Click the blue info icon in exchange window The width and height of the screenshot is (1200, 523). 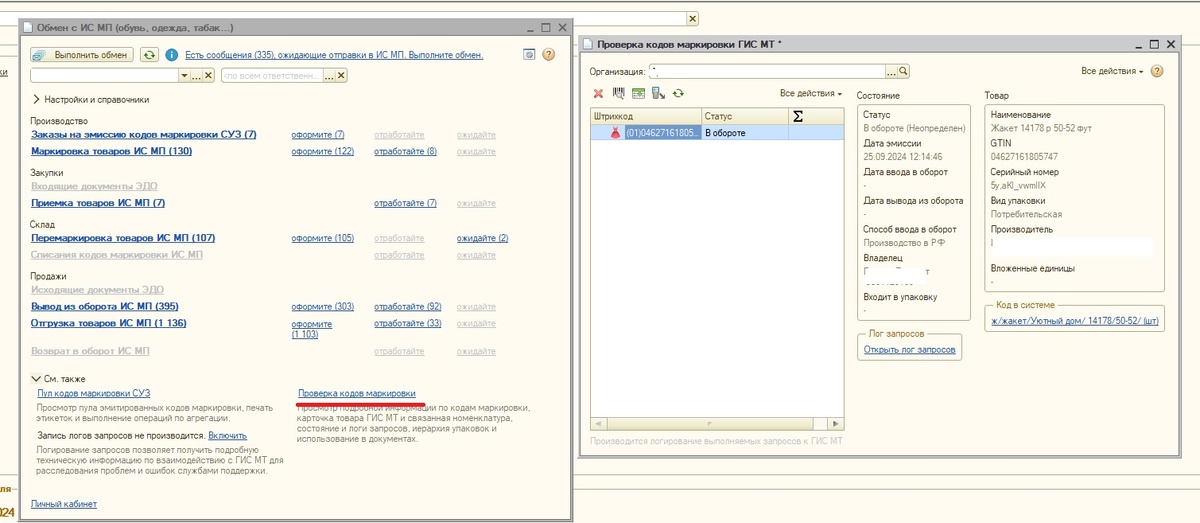[172, 55]
